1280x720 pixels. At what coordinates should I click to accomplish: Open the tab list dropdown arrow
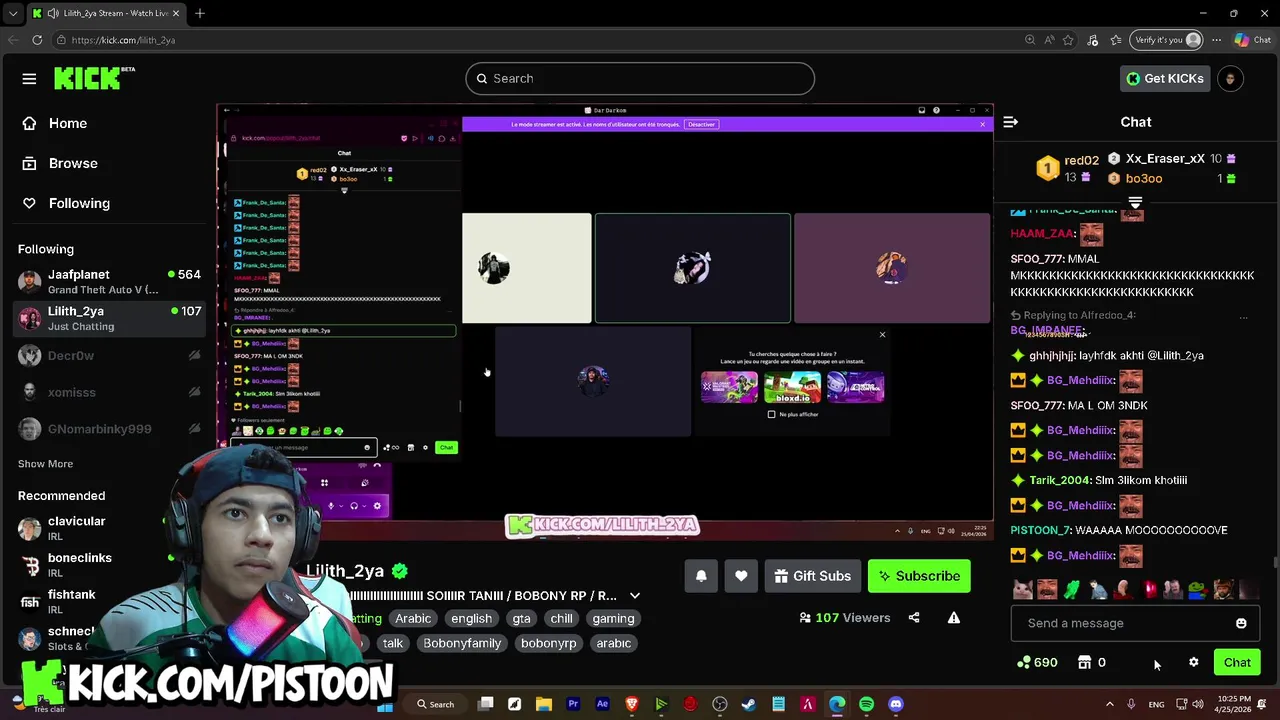pos(13,13)
